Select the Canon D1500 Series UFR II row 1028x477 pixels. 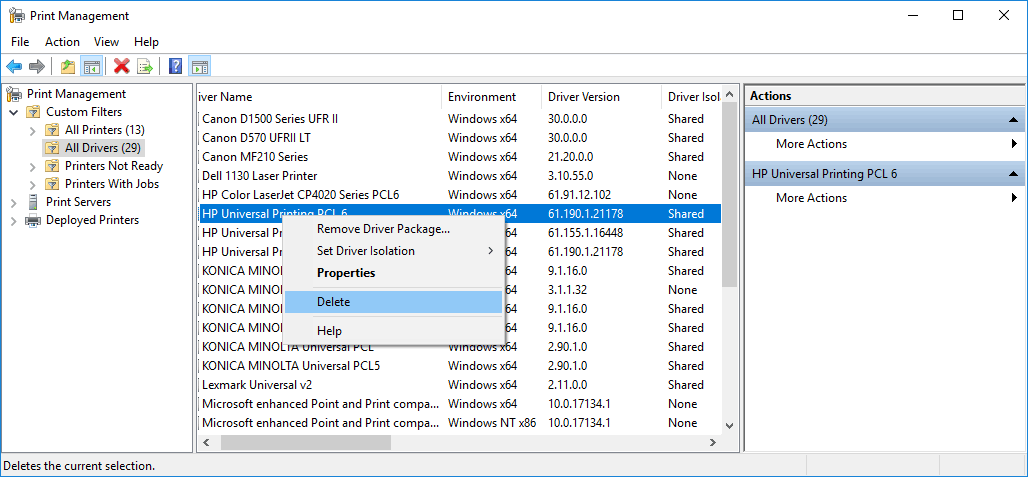click(459, 119)
